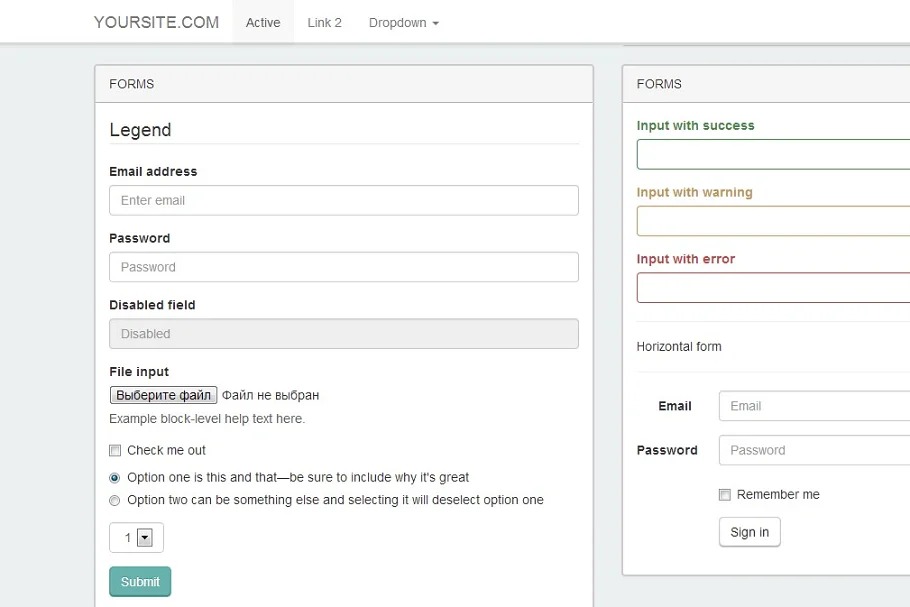
Task: Open the number select dropdown arrow
Action: click(x=144, y=538)
